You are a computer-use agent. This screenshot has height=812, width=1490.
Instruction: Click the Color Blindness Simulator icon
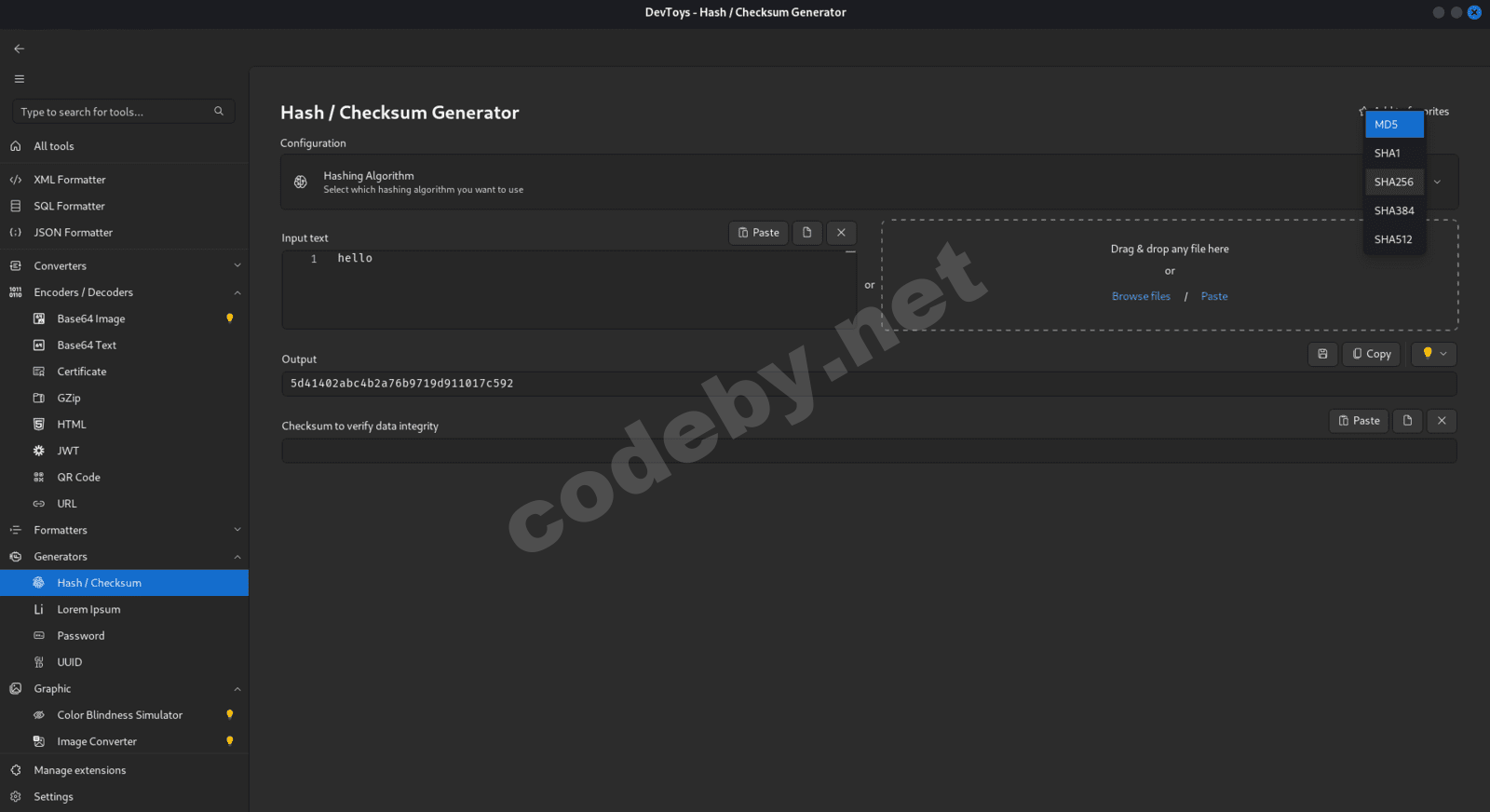click(x=39, y=715)
